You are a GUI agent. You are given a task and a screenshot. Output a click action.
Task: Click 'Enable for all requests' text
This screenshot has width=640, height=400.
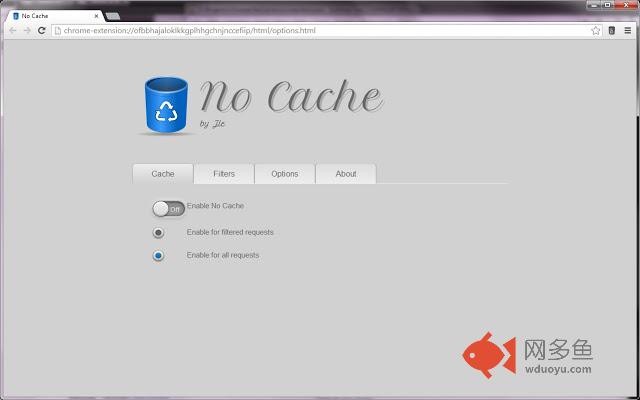pos(222,255)
